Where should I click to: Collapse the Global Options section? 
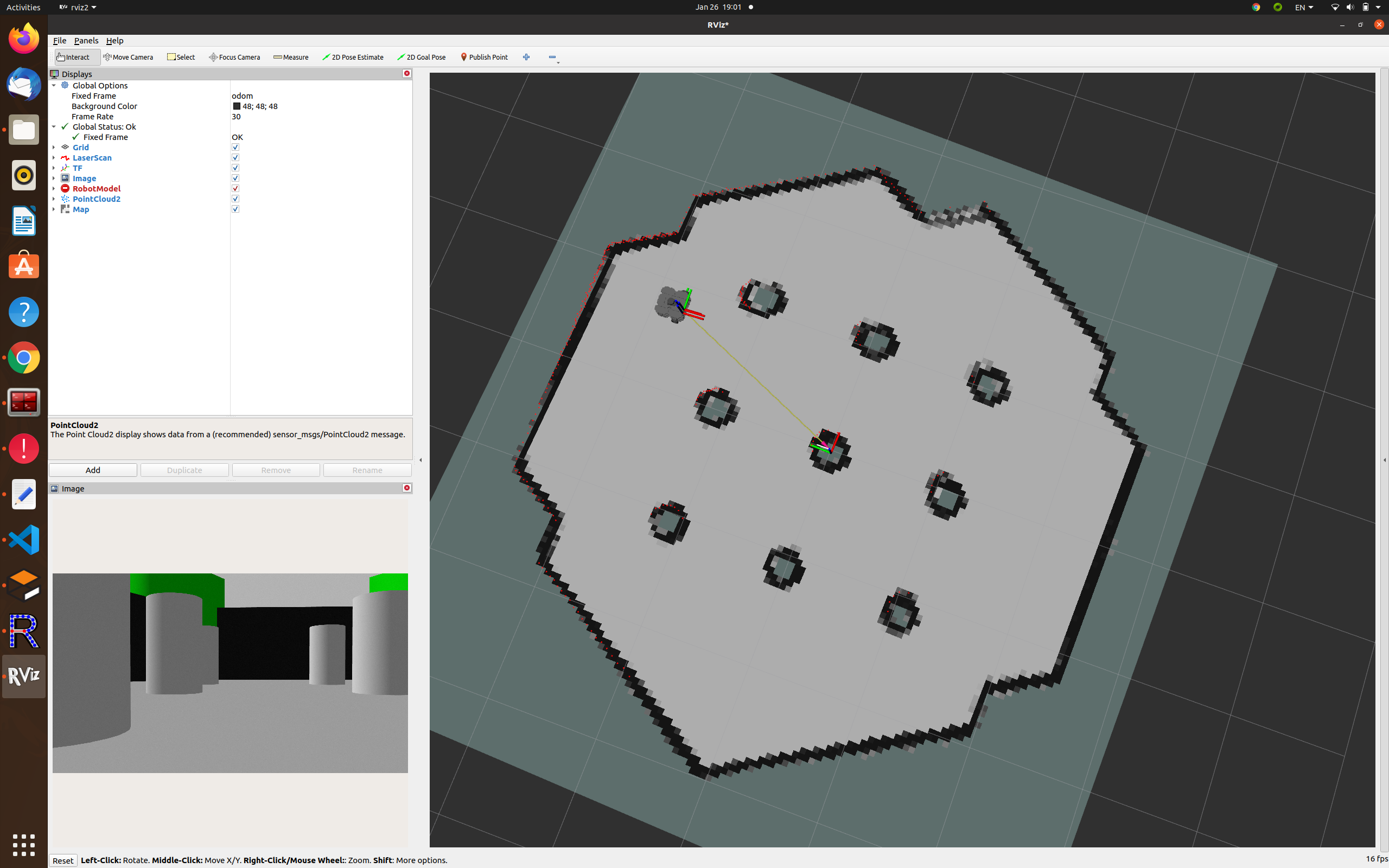coord(54,86)
